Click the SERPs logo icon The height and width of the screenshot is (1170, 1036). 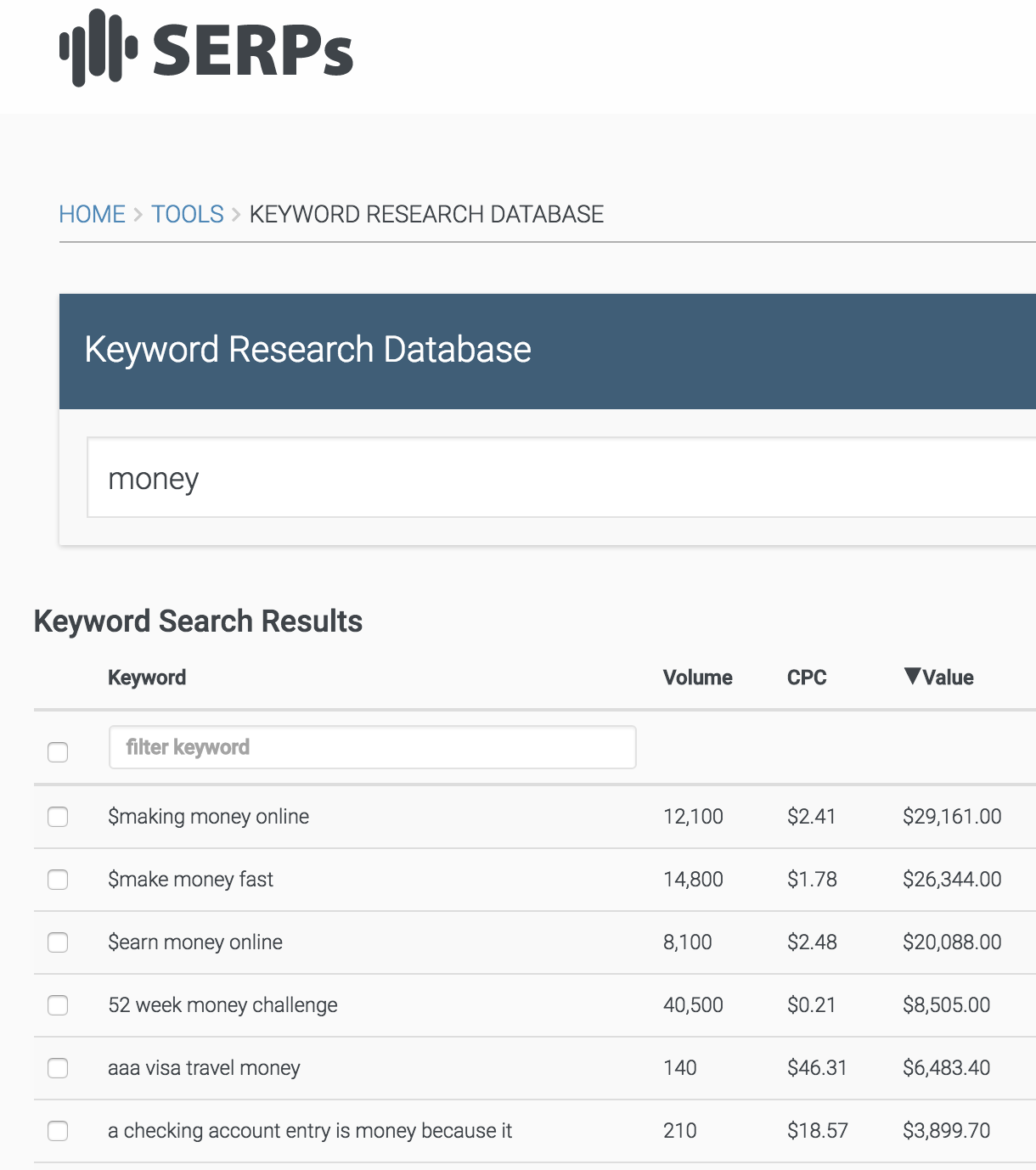pos(99,48)
